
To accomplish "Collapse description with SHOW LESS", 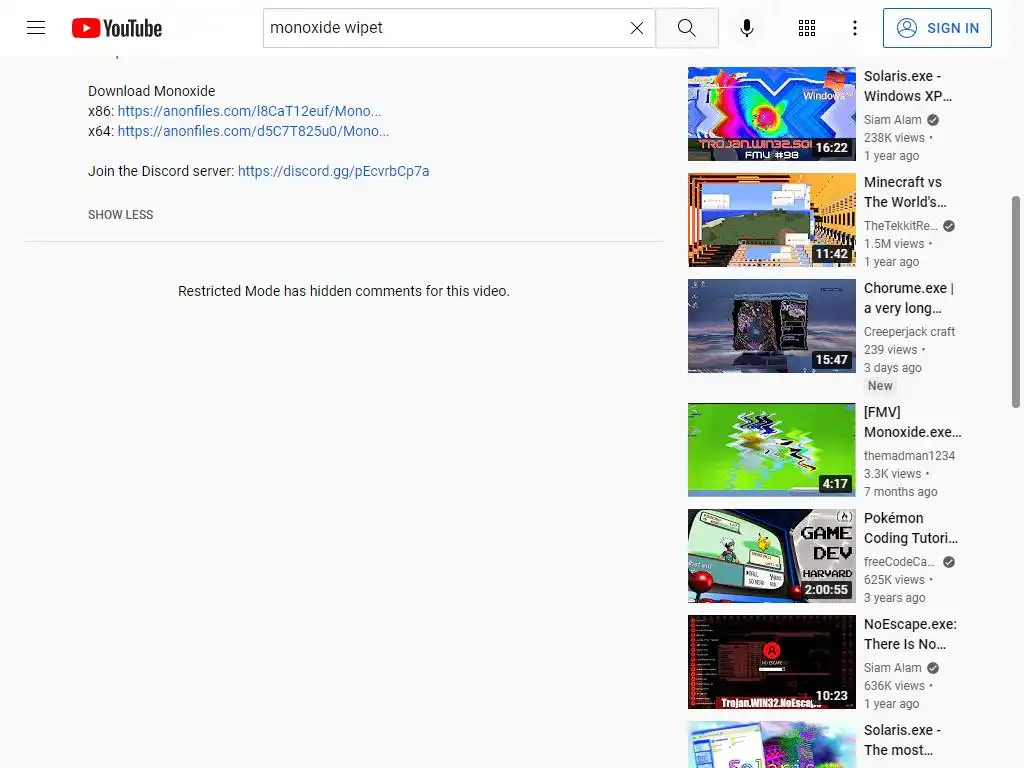I will tap(120, 215).
